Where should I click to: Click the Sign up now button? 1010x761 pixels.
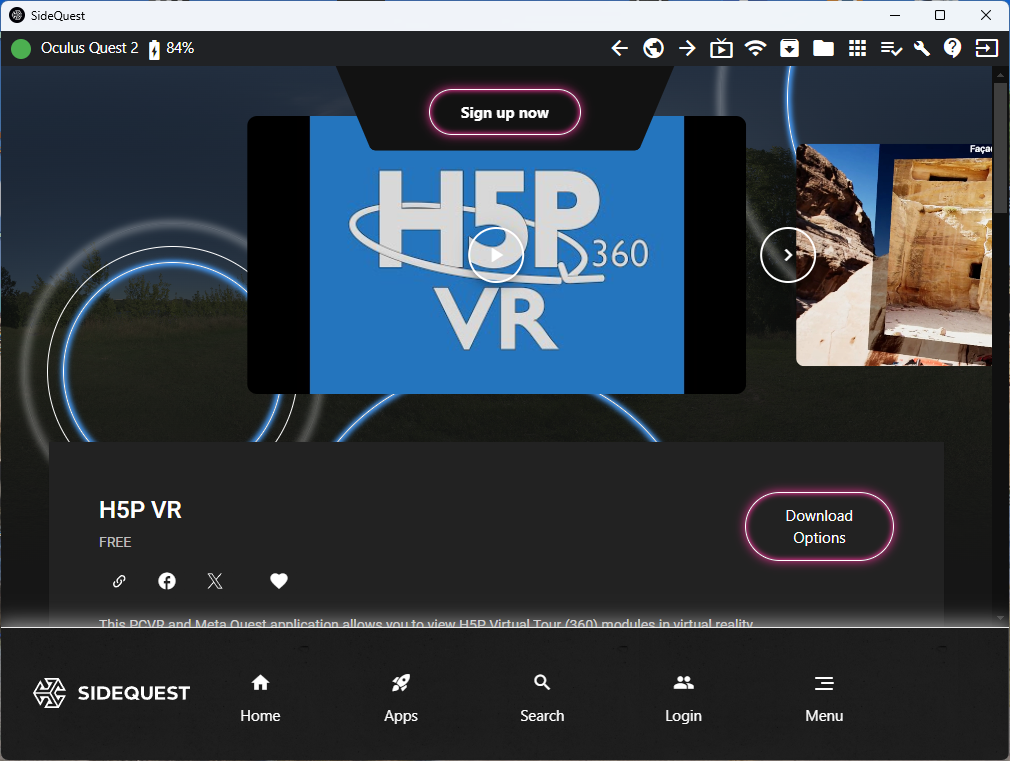point(504,112)
